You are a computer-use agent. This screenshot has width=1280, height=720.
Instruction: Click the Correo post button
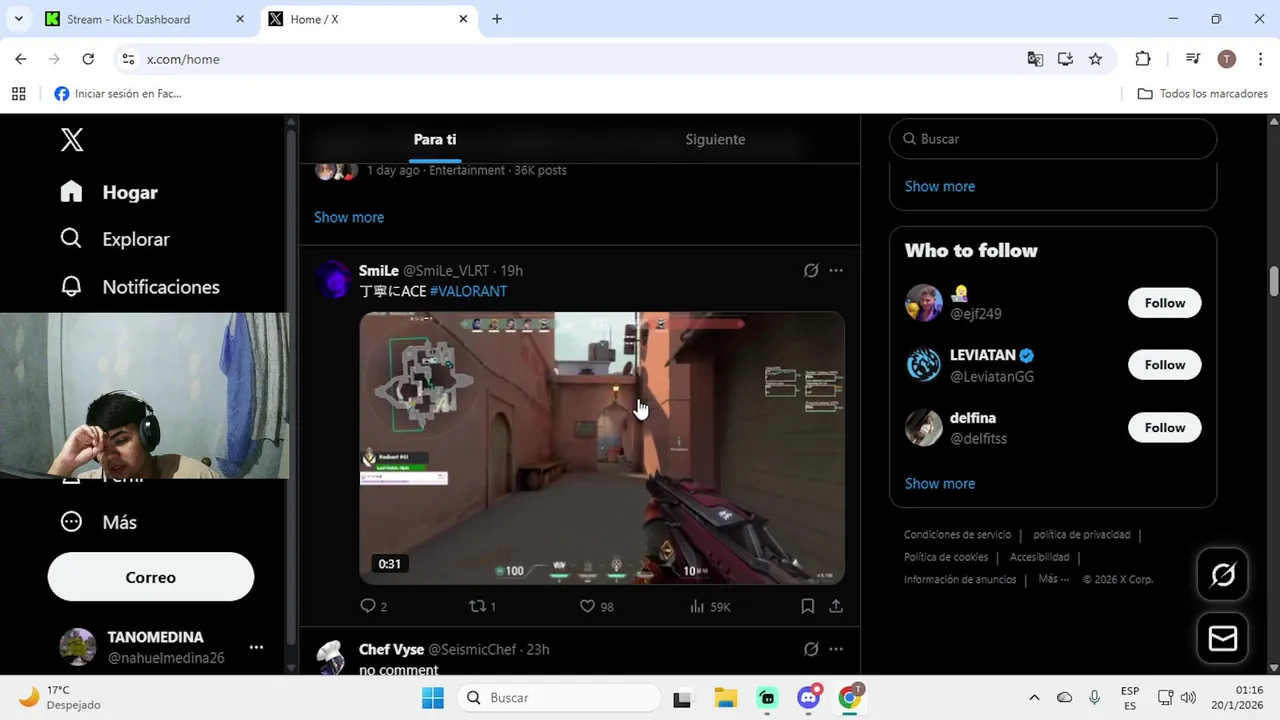click(151, 577)
